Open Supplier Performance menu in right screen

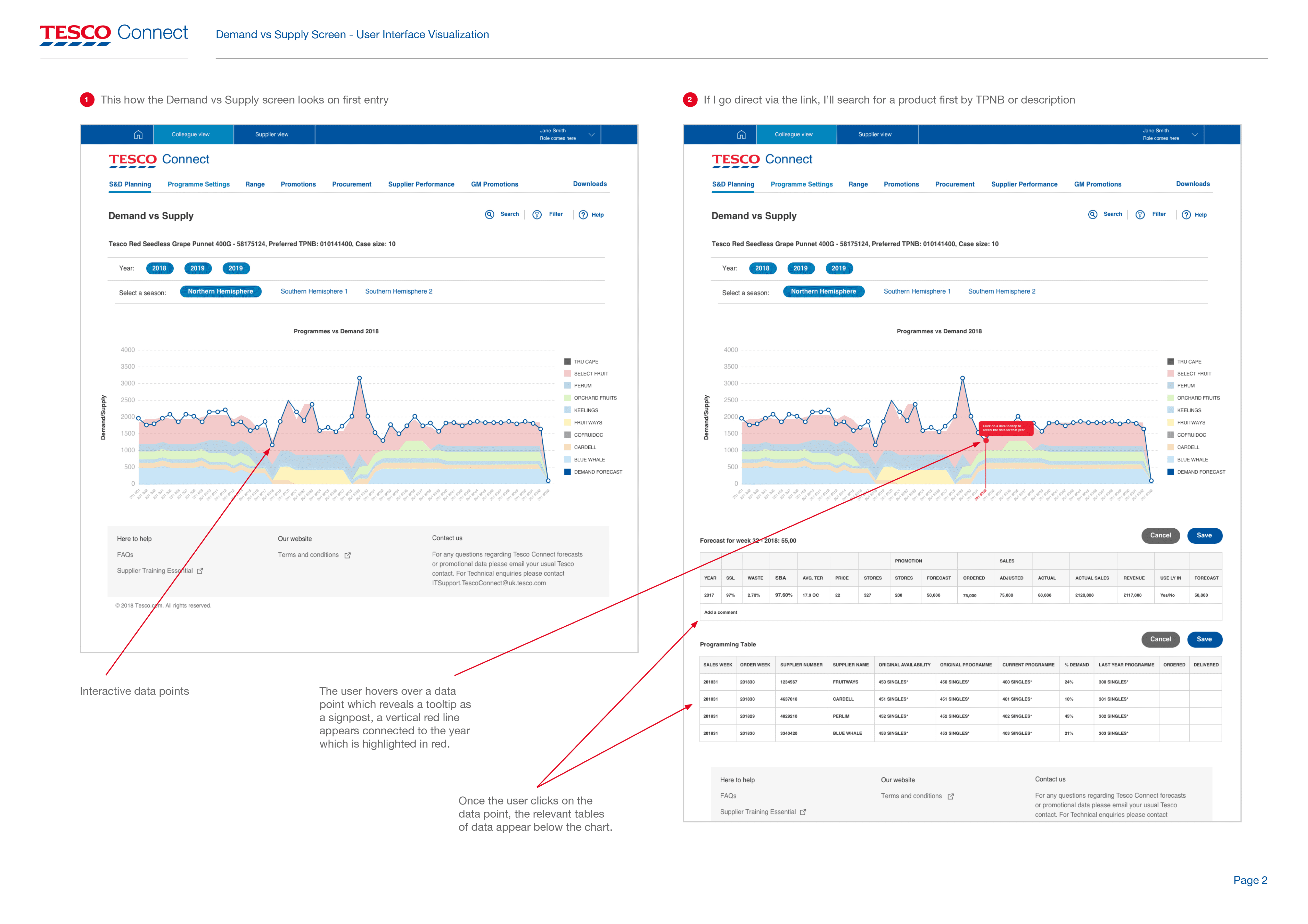[x=1024, y=185]
